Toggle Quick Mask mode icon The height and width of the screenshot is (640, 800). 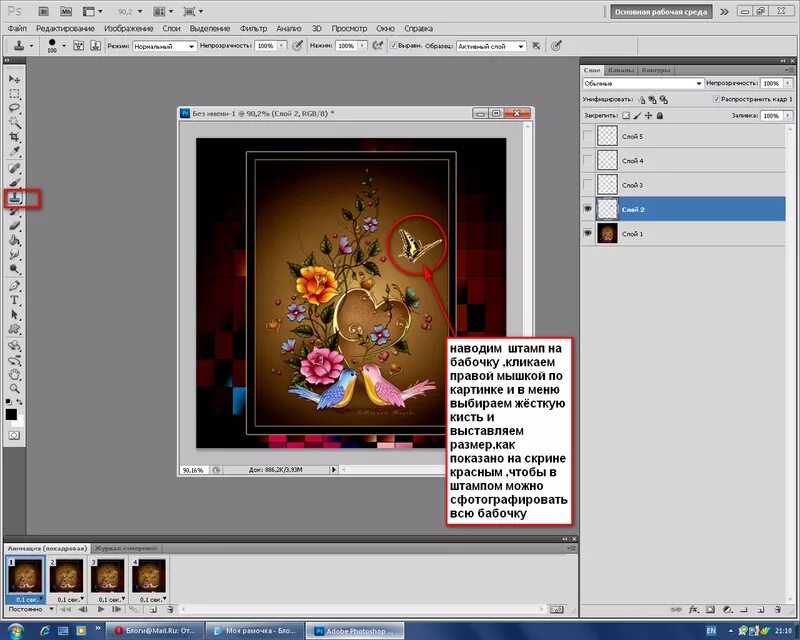tap(14, 435)
